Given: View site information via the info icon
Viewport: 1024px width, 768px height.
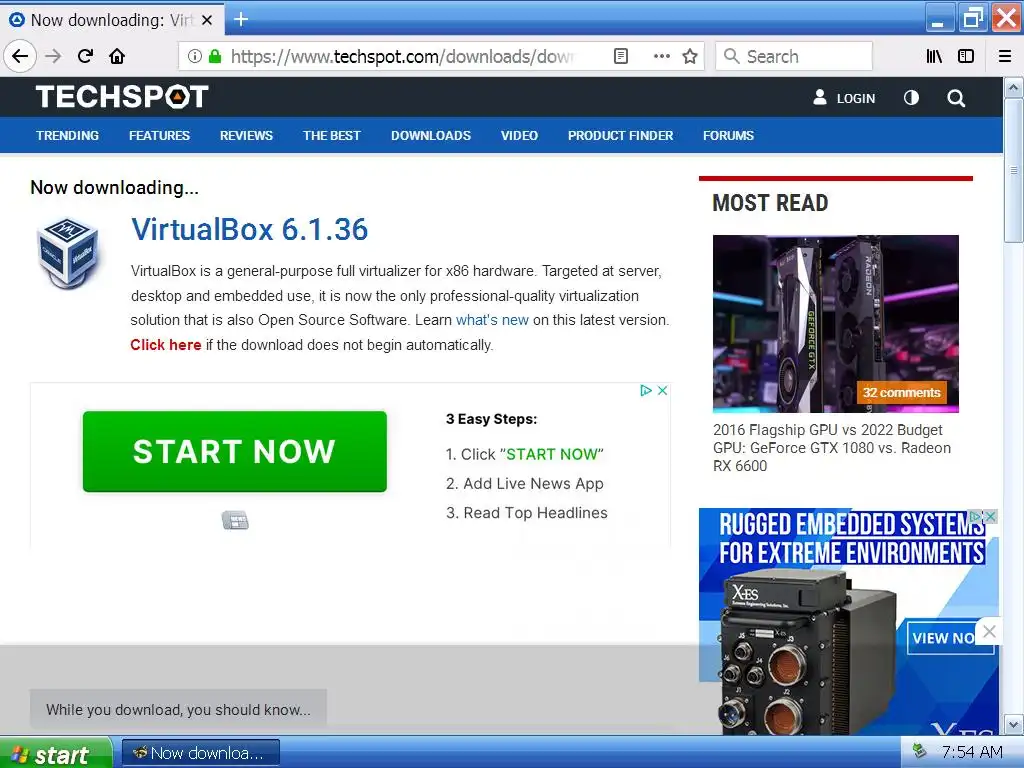Looking at the screenshot, I should tap(194, 56).
